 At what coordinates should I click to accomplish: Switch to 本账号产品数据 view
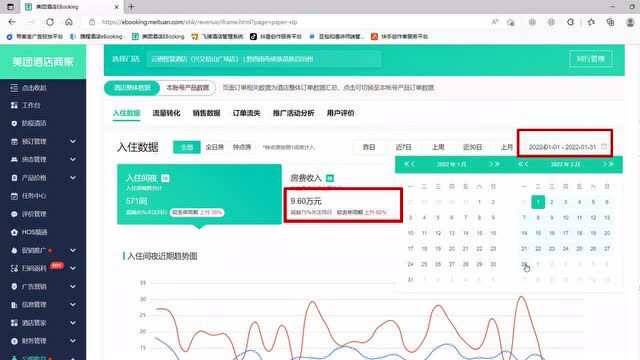[x=187, y=88]
